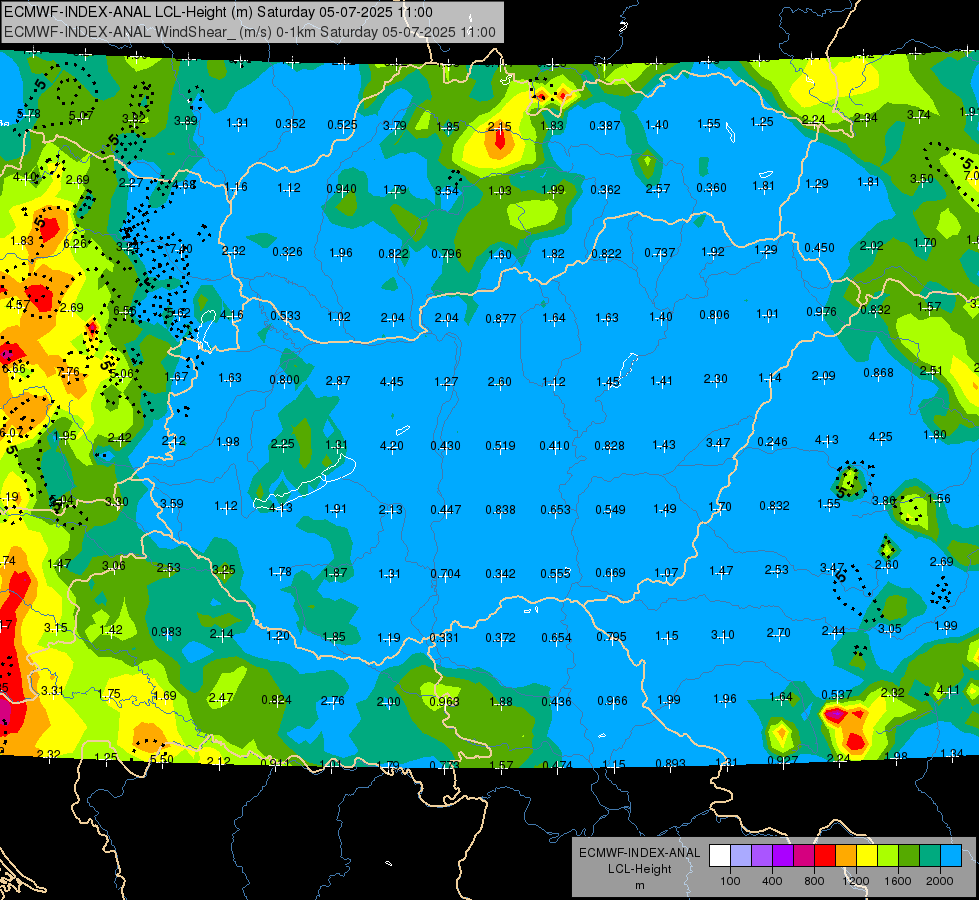979x900 pixels.
Task: Click the grid value 0.795
Action: point(611,636)
